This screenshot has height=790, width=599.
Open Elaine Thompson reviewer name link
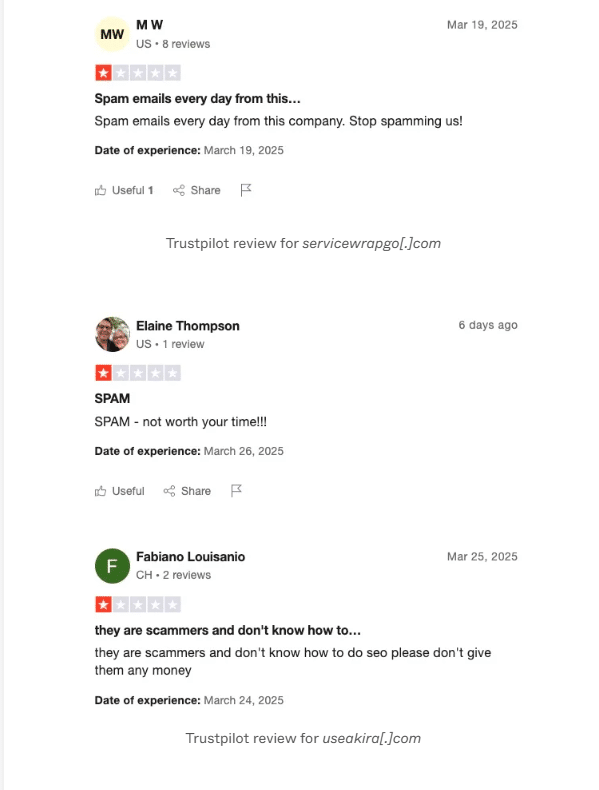(187, 326)
